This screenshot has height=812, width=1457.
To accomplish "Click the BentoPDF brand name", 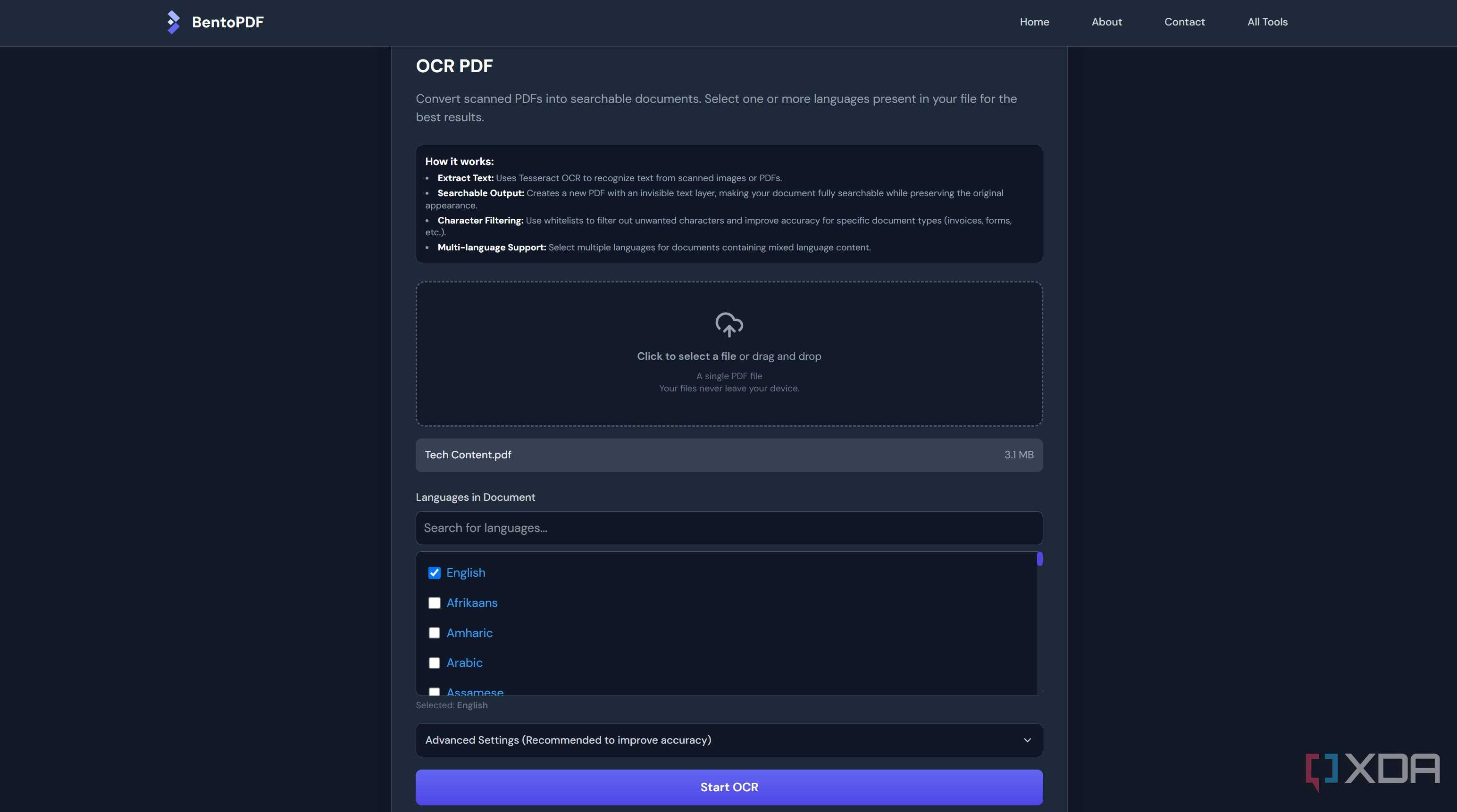I will click(x=227, y=22).
